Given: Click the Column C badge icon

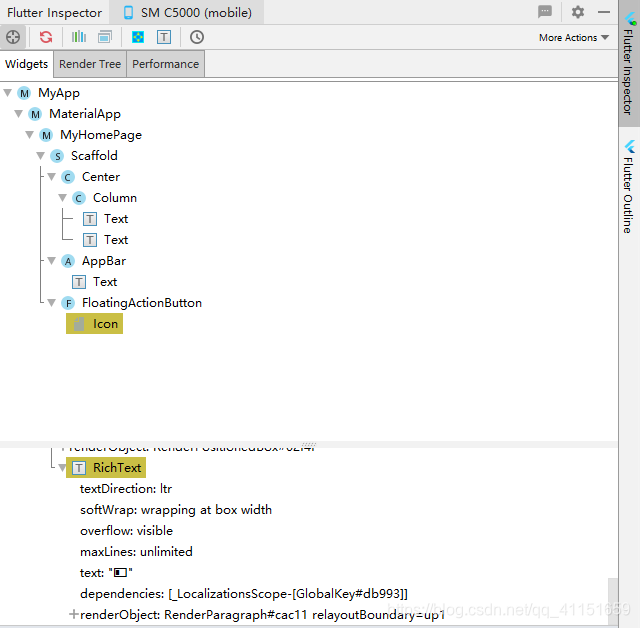Looking at the screenshot, I should coord(79,198).
